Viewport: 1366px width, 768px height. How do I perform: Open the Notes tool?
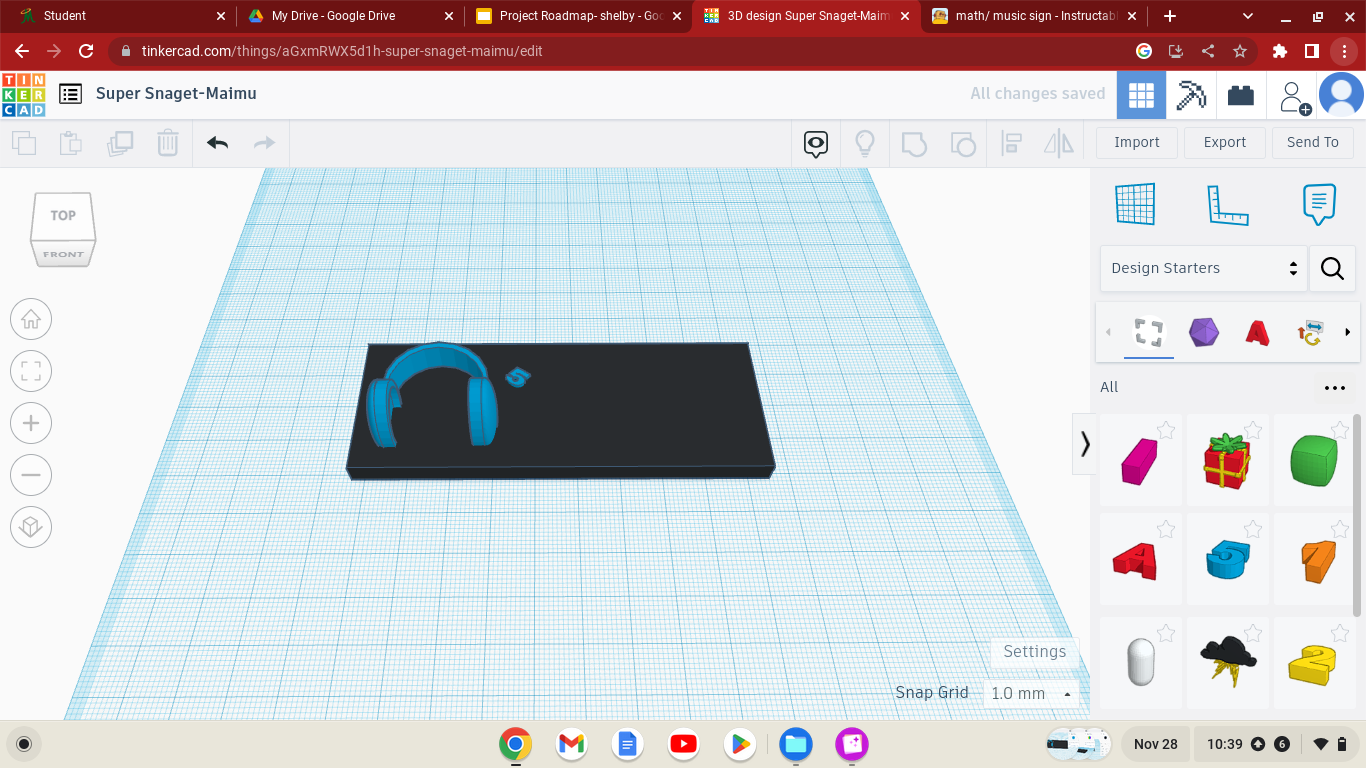1317,203
